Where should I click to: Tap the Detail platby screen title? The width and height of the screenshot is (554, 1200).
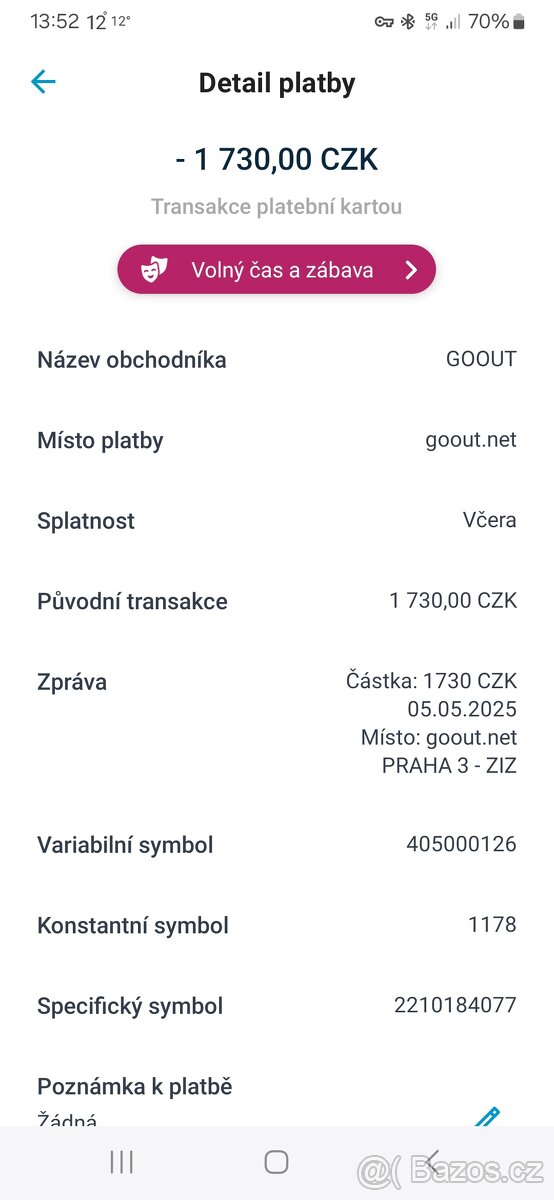pyautogui.click(x=277, y=83)
